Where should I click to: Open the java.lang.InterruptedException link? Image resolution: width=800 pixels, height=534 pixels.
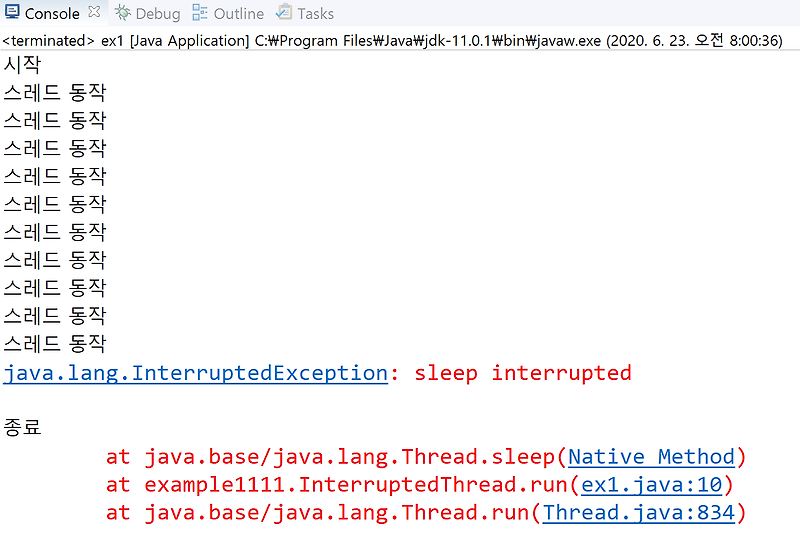pos(195,373)
